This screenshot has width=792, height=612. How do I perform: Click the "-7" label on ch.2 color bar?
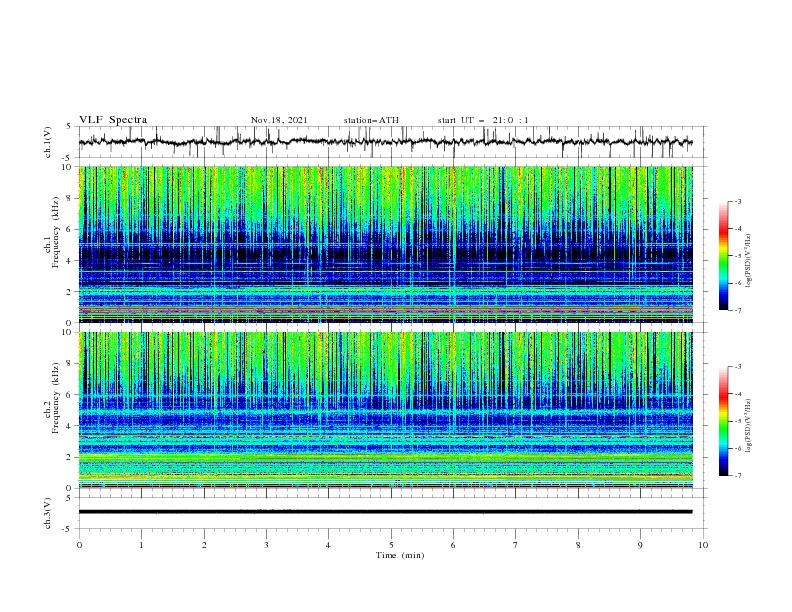pyautogui.click(x=738, y=476)
